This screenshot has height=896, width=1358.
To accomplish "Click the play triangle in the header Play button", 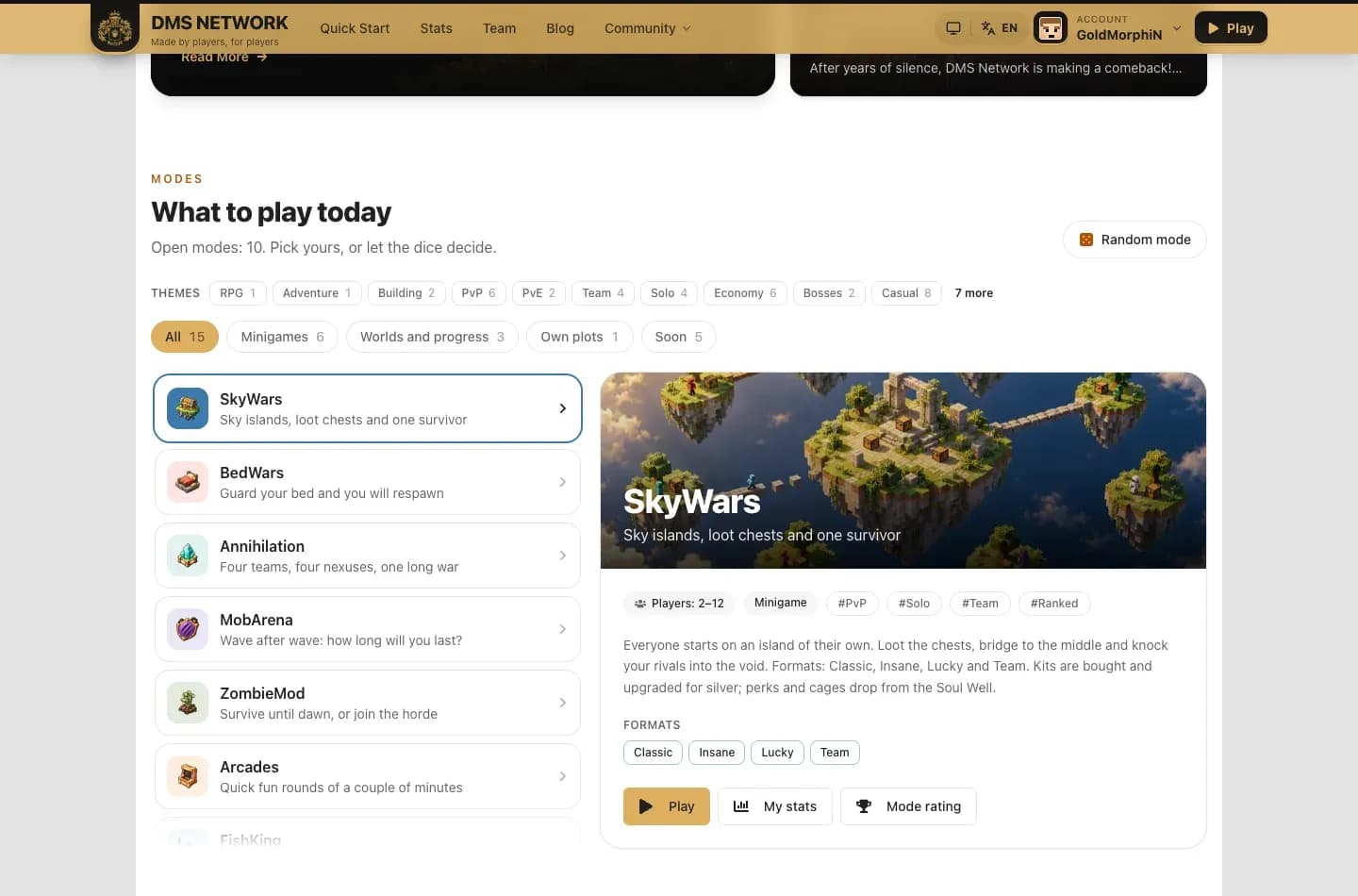I will (x=1214, y=28).
